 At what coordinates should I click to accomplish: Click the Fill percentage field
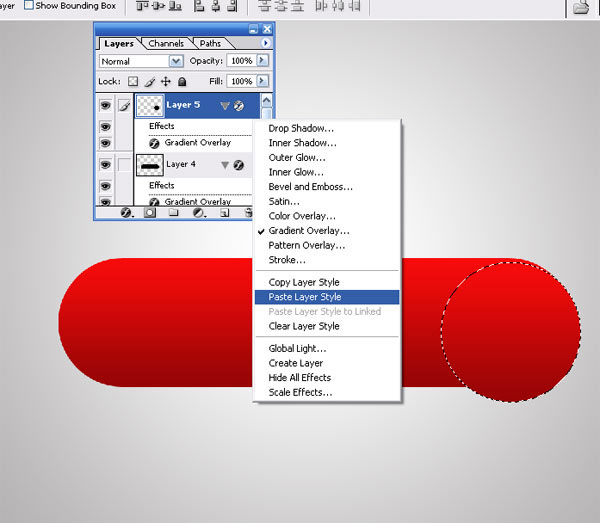click(x=240, y=81)
